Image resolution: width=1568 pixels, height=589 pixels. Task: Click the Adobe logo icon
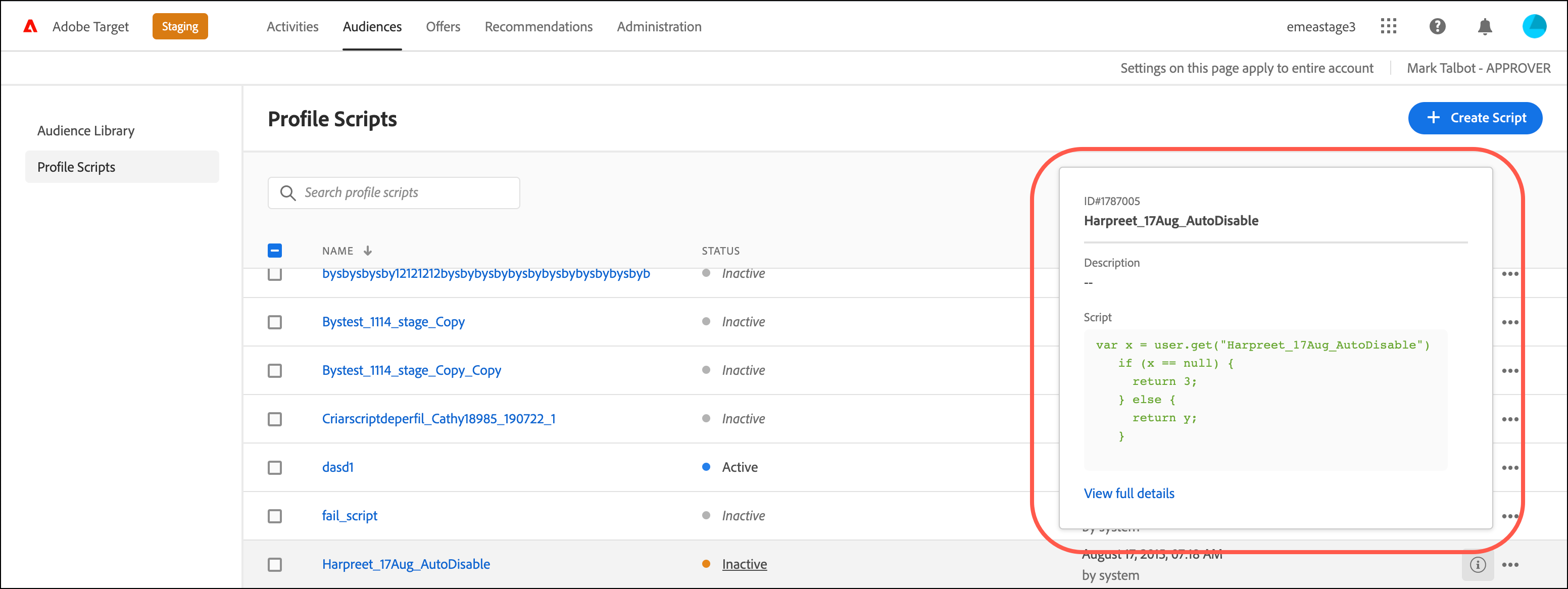pyautogui.click(x=30, y=26)
